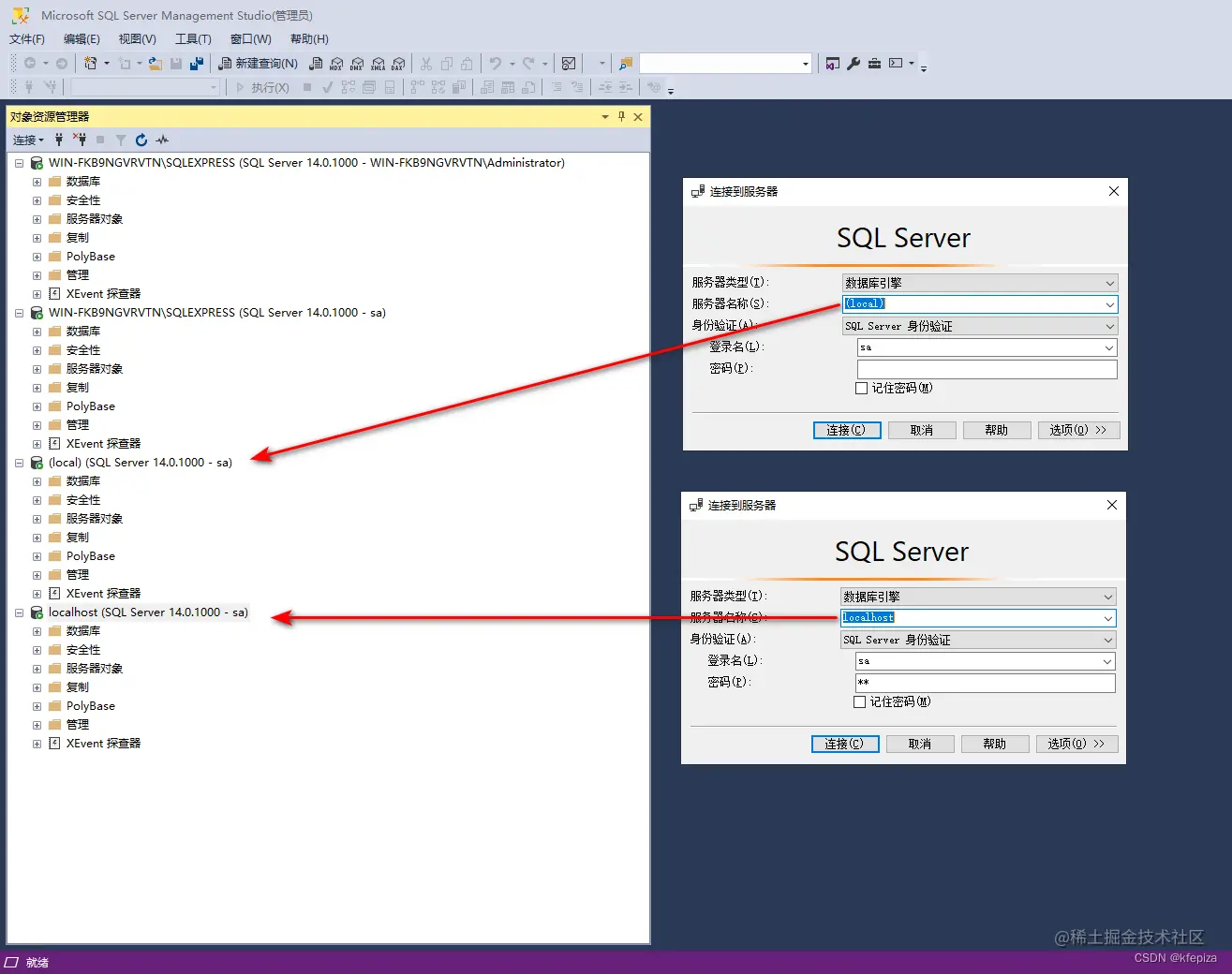Expand 安全性 under the (local) server
1232x974 pixels.
37,500
